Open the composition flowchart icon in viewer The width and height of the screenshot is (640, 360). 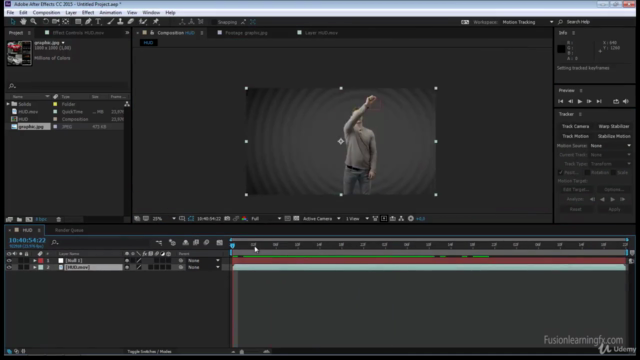pos(401,219)
